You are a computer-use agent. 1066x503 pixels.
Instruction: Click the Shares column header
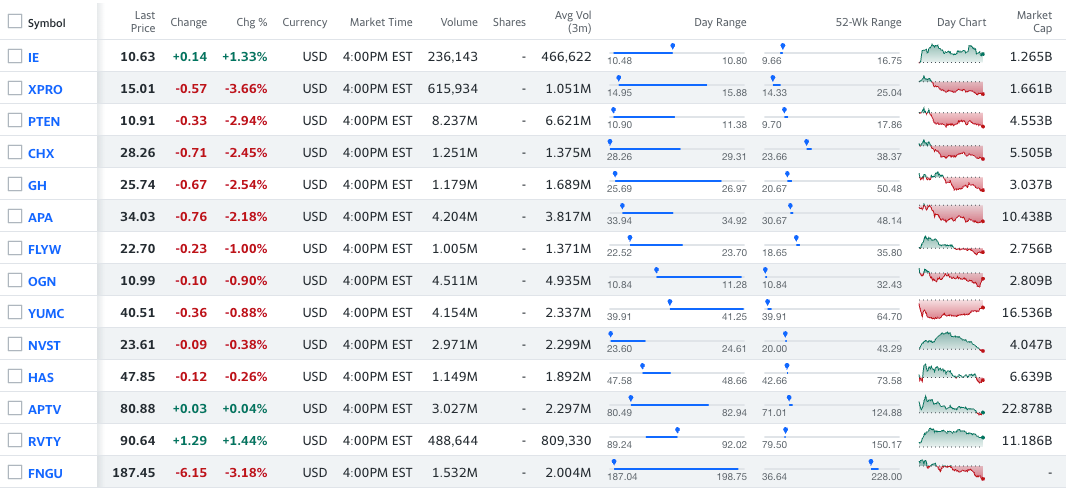tap(510, 22)
